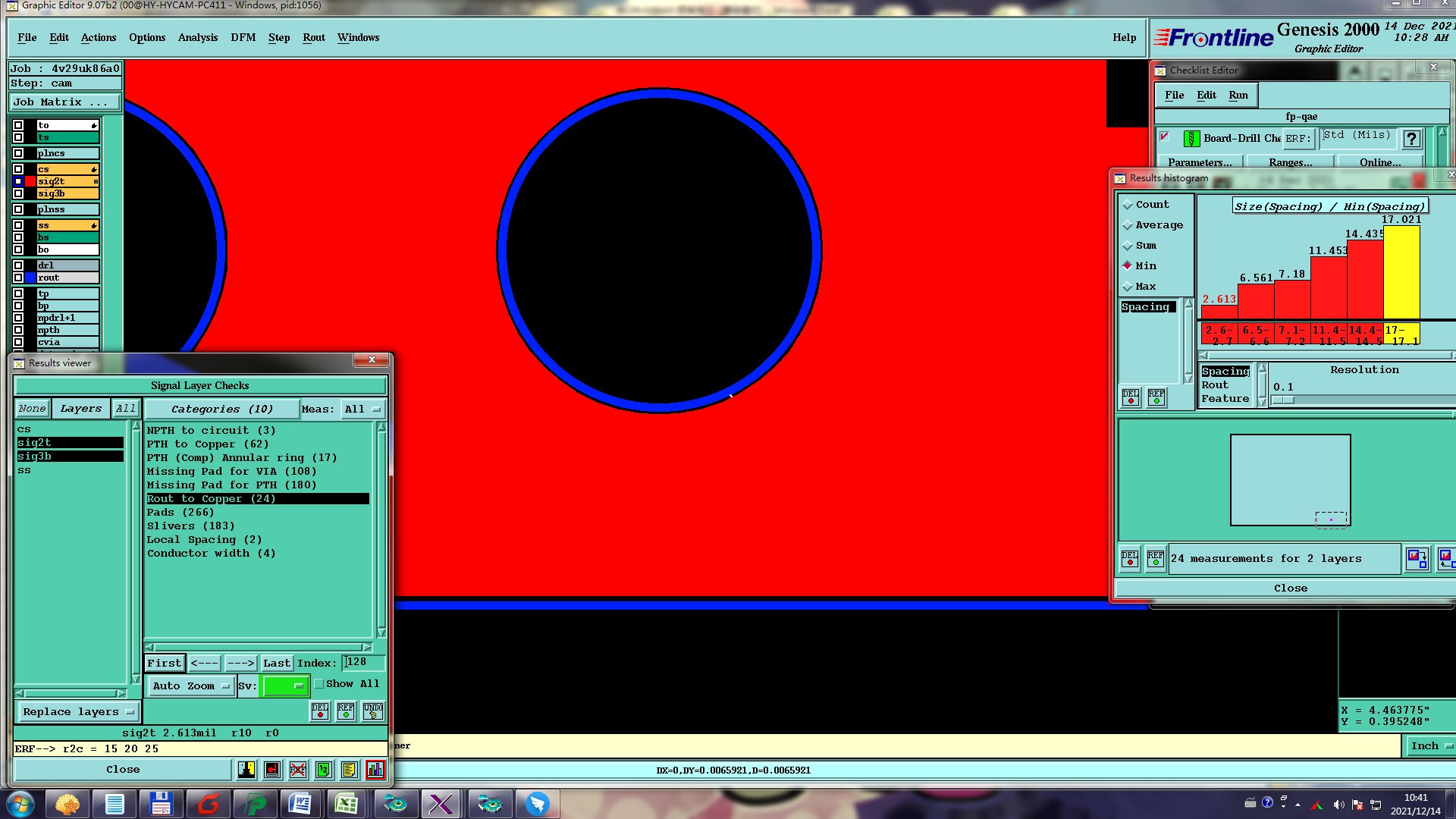
Task: Click the yellow 17.021 histogram bar
Action: point(1401,272)
